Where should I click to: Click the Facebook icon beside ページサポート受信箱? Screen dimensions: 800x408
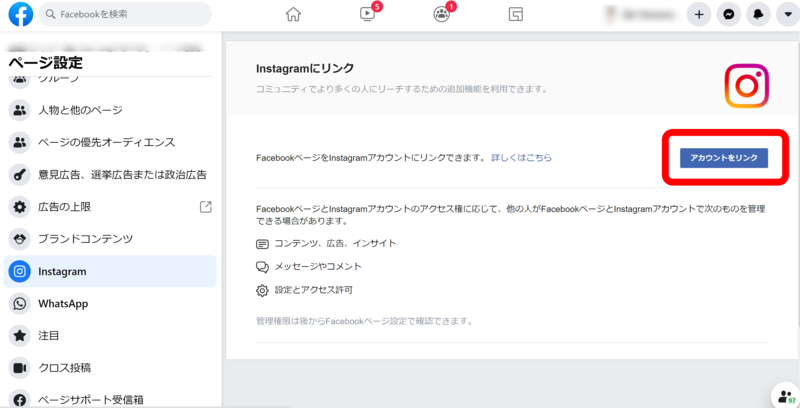pos(20,400)
